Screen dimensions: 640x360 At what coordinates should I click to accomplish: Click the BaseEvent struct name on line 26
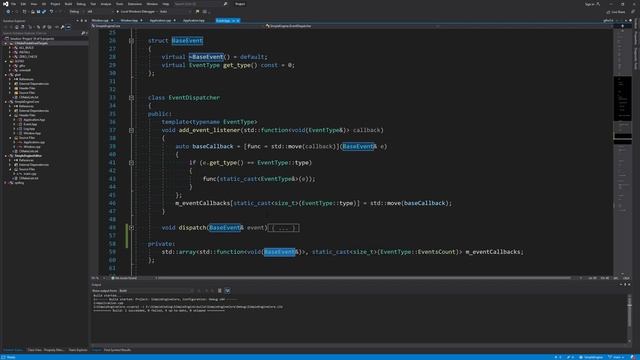pos(187,40)
